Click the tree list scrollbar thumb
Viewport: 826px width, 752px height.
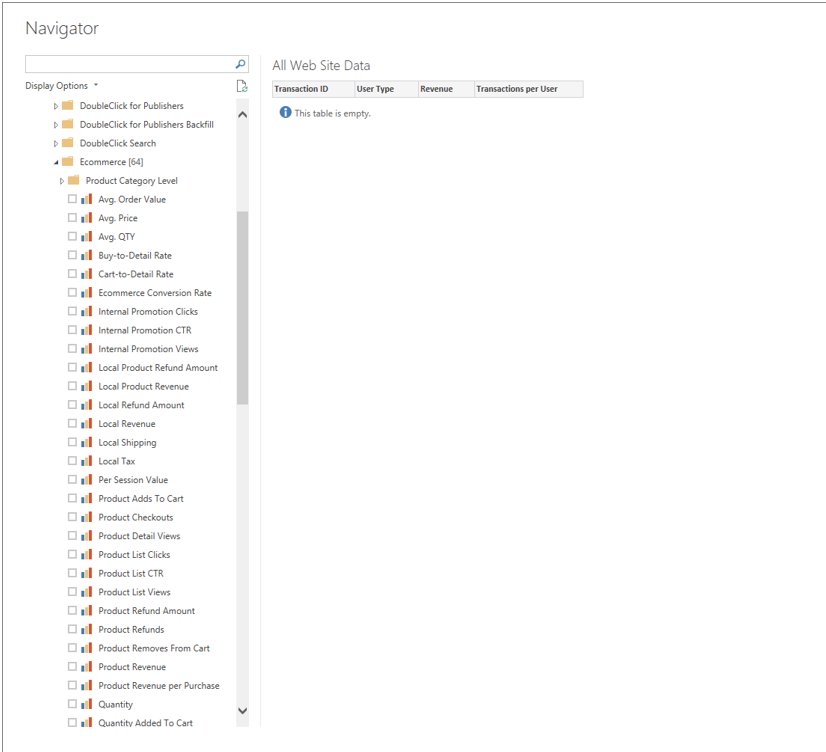(x=242, y=308)
